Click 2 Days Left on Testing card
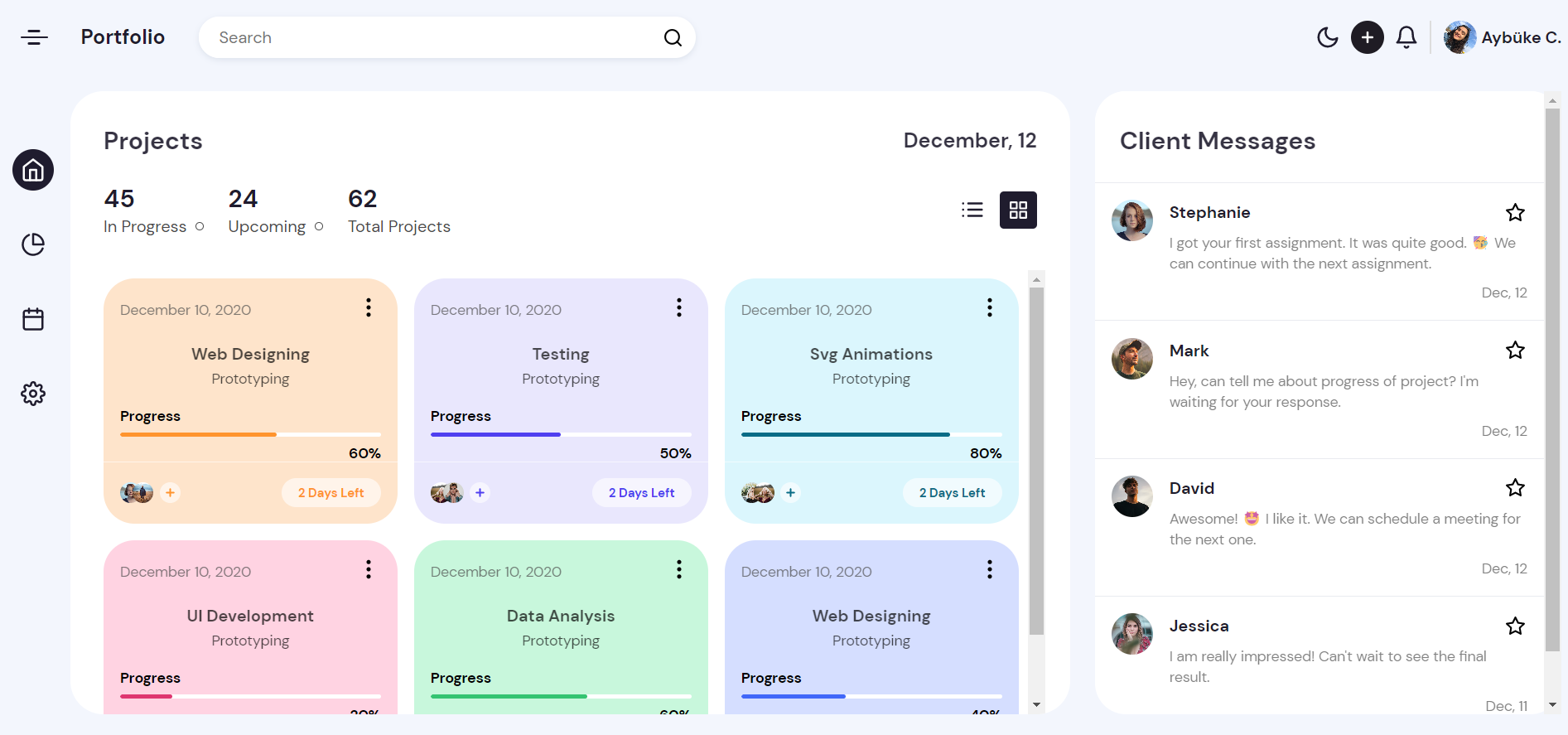 pos(642,492)
